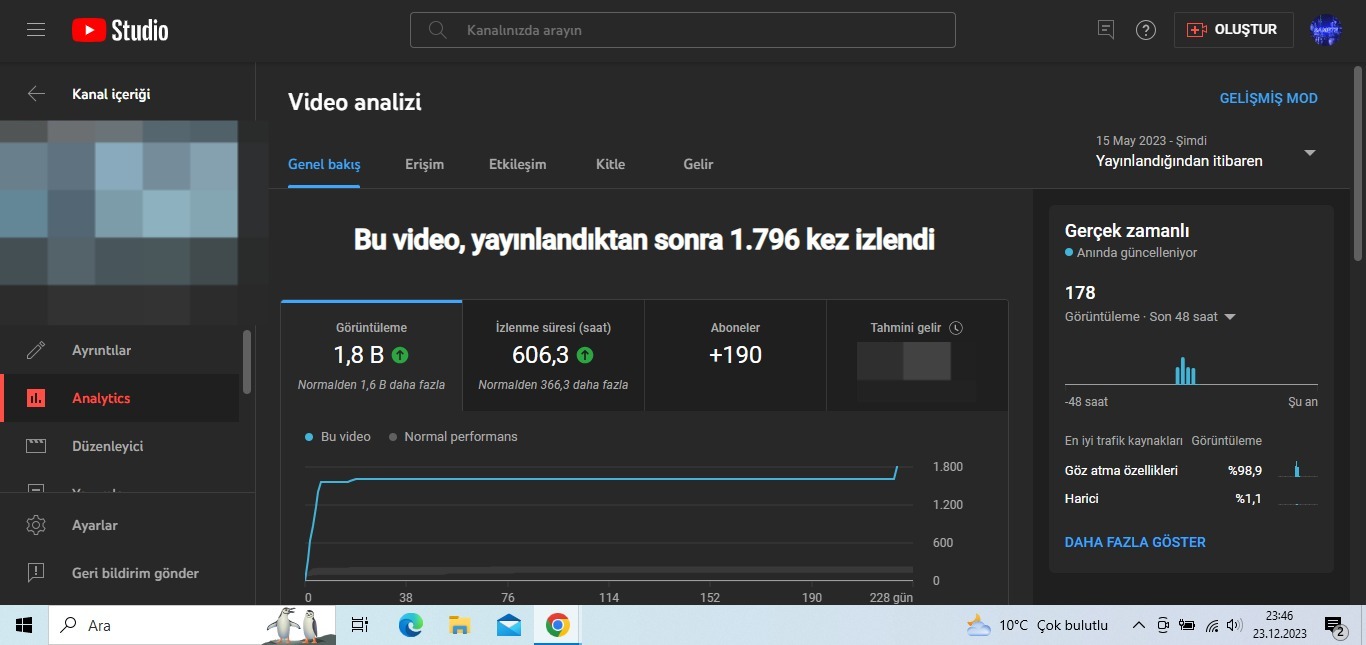Screen dimensions: 1366x645
Task: Open Analytics in the sidebar
Action: click(120, 398)
